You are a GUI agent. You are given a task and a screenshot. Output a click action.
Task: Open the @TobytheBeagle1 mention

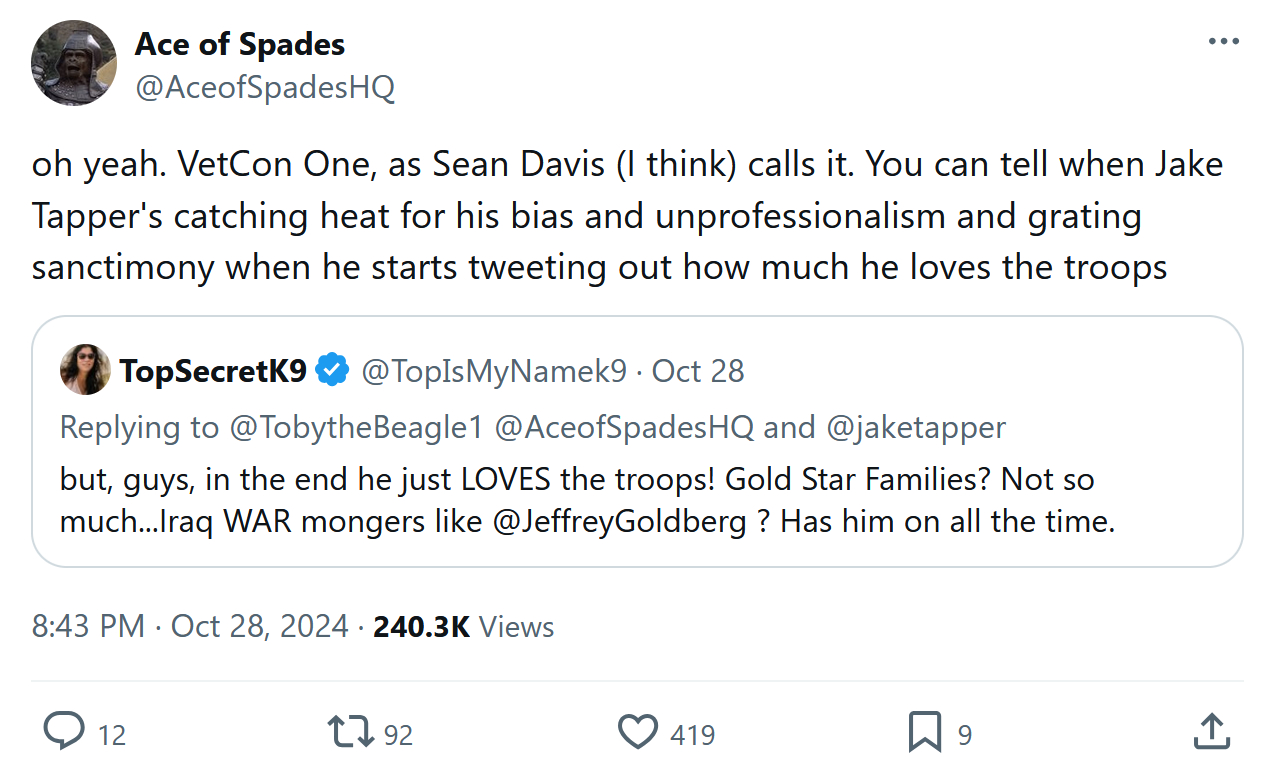coord(357,427)
